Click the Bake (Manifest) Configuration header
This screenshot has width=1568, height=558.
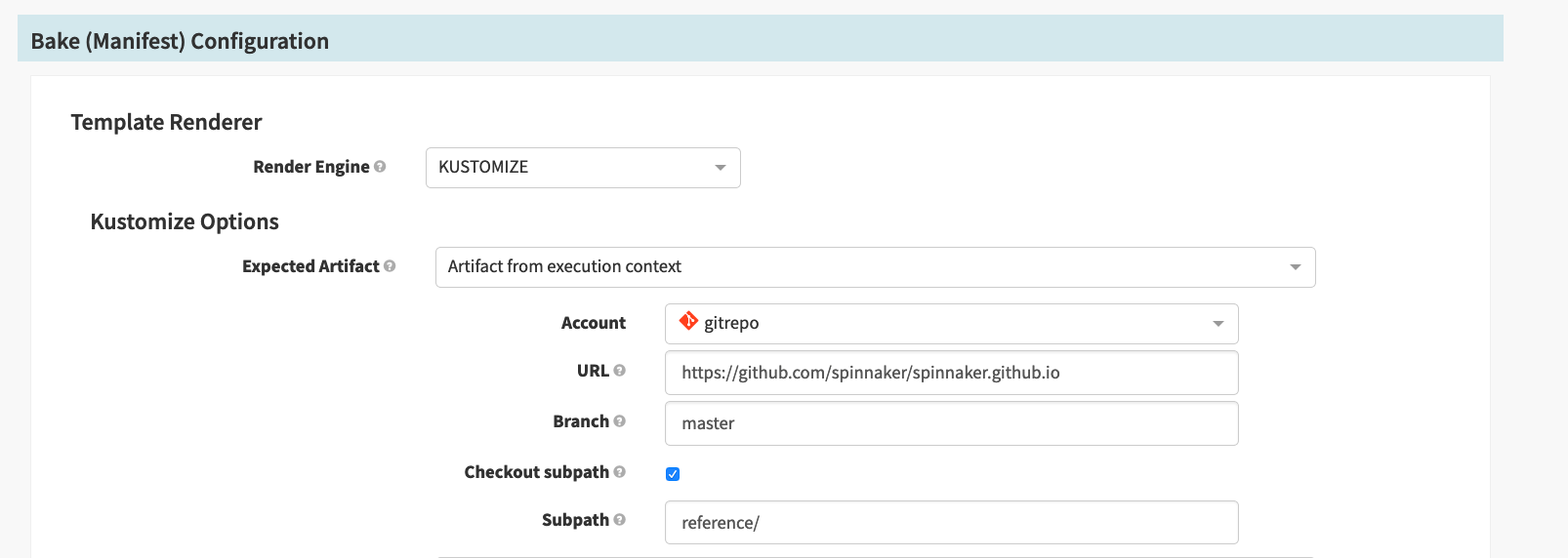(x=180, y=41)
